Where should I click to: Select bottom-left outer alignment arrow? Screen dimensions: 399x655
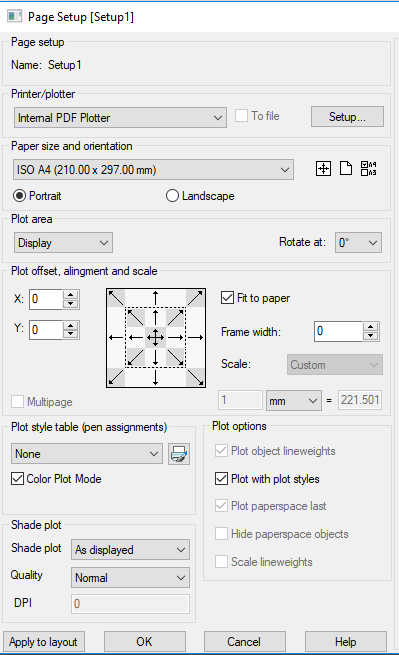click(x=116, y=377)
